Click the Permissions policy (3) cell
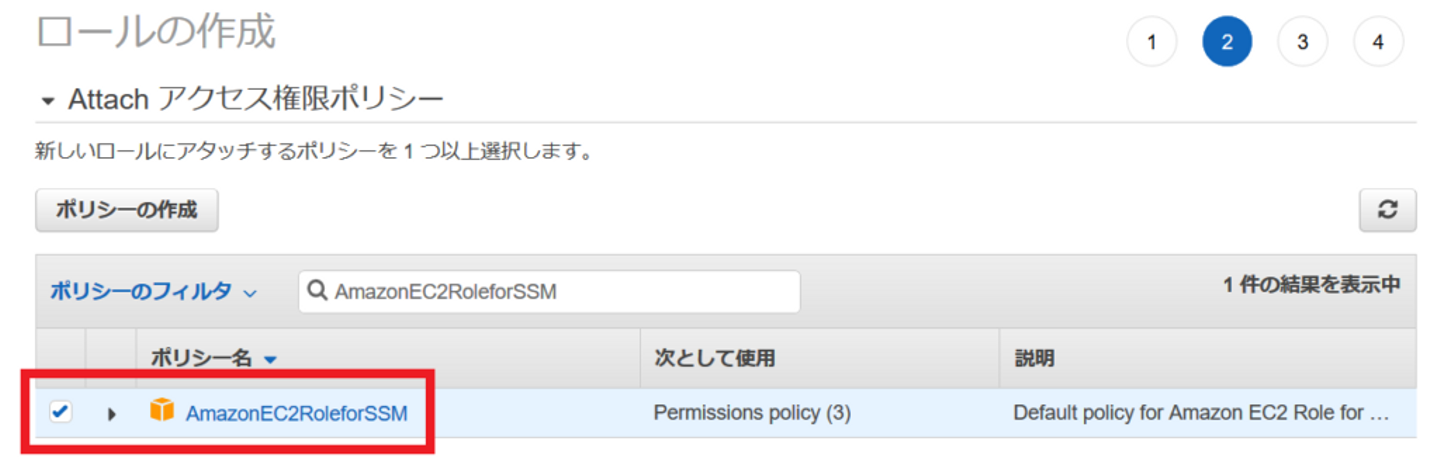The width and height of the screenshot is (1440, 475). click(752, 412)
